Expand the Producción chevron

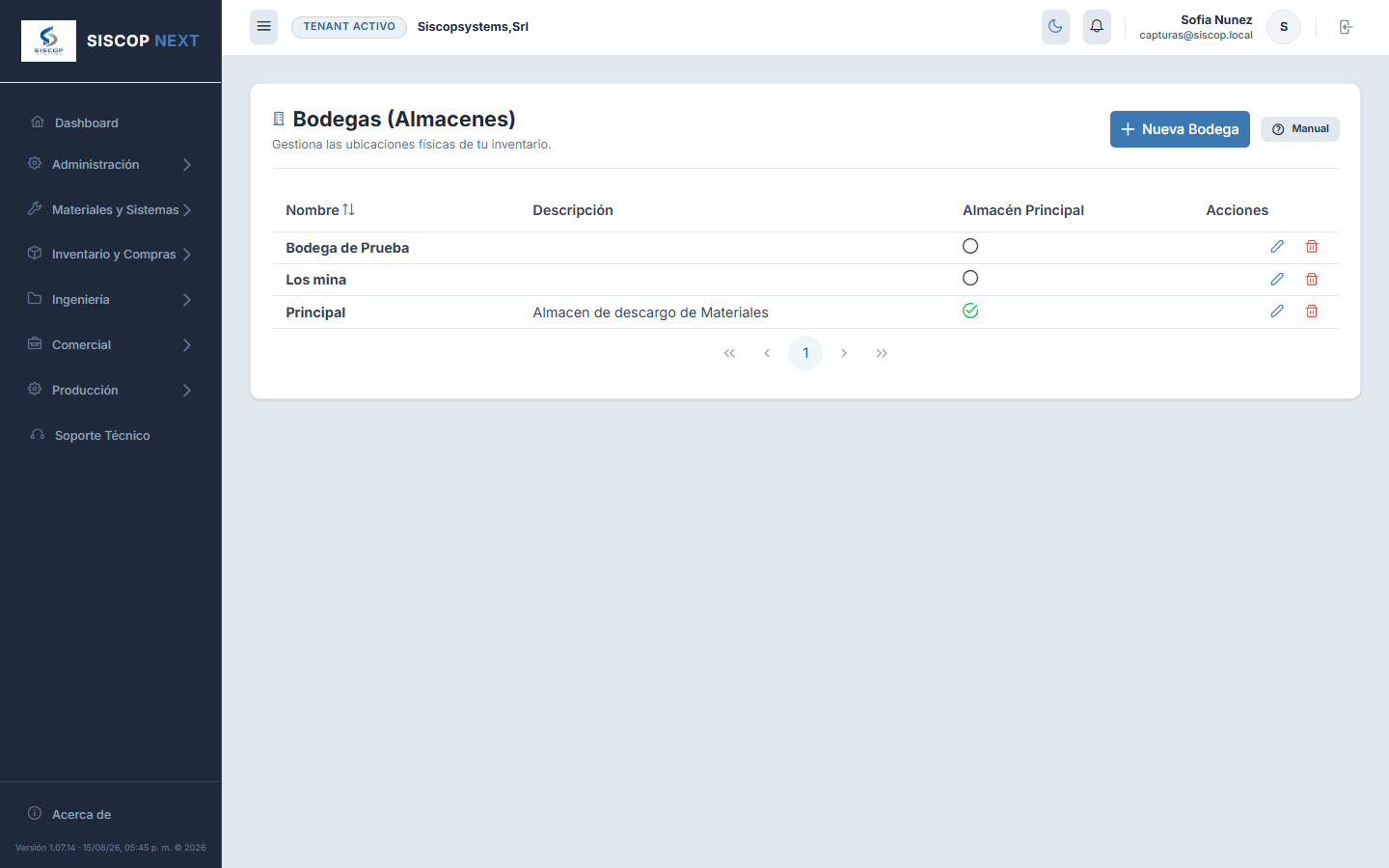pyautogui.click(x=187, y=391)
